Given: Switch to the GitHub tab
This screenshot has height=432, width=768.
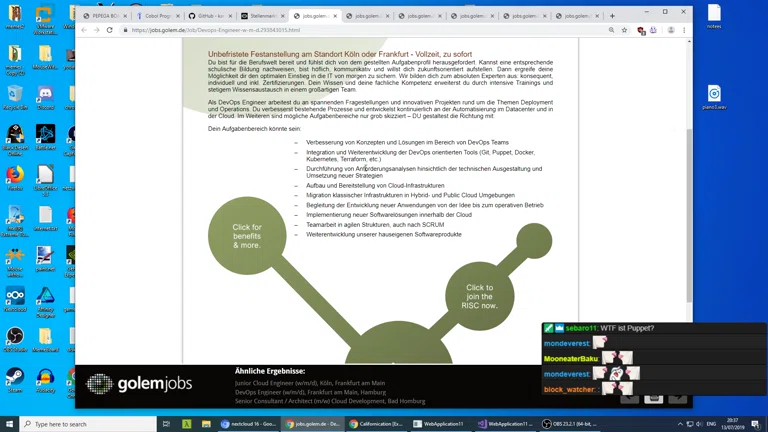Looking at the screenshot, I should (x=210, y=16).
